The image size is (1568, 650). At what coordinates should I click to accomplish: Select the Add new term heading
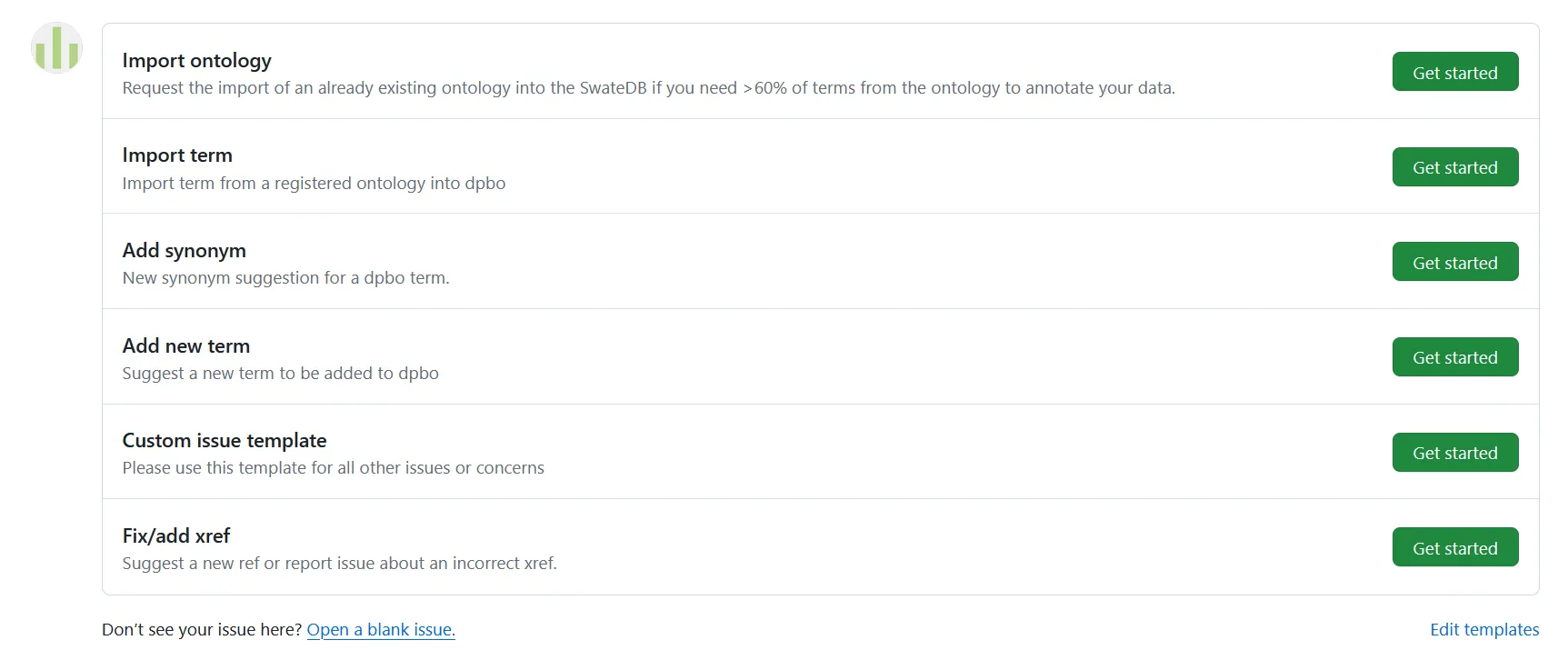point(186,345)
